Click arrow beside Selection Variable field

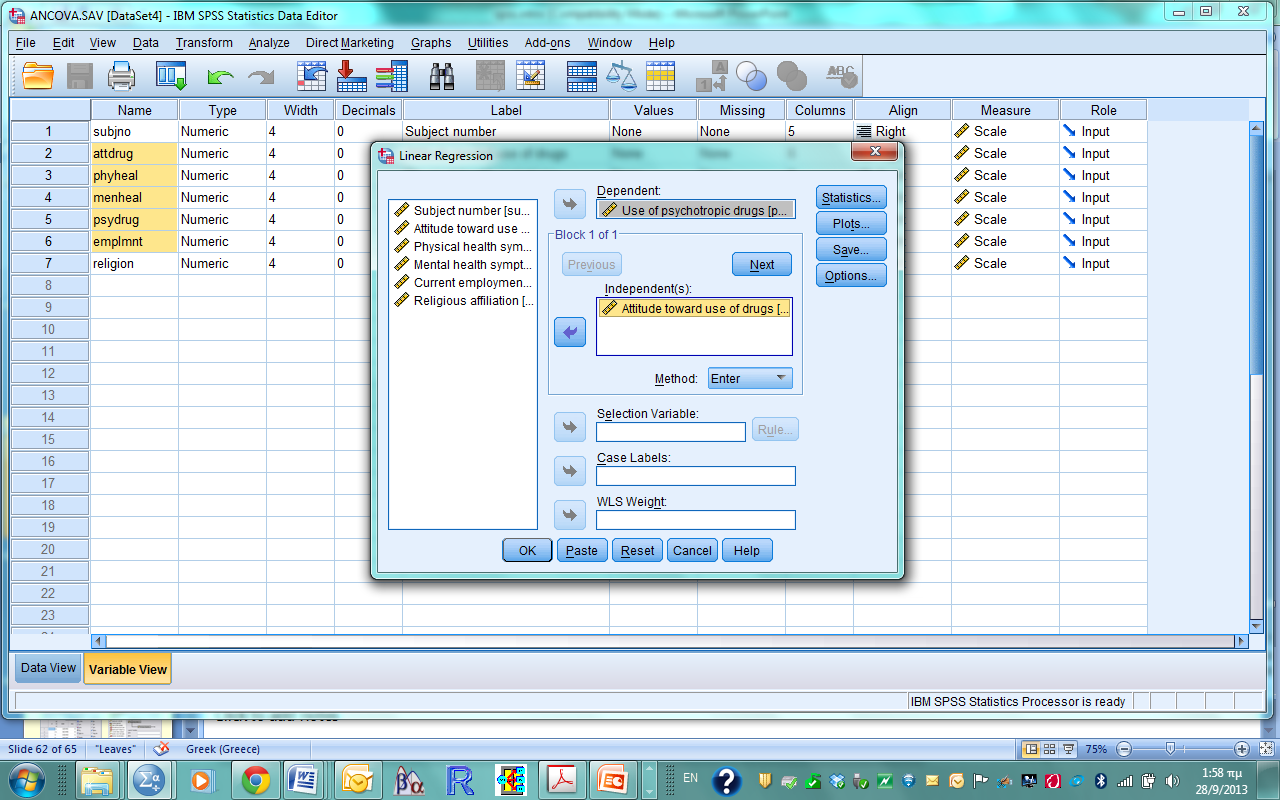point(569,427)
